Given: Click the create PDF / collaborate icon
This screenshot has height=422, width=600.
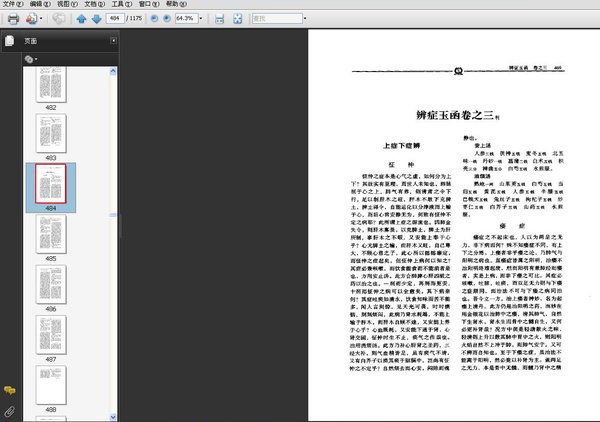Looking at the screenshot, I should [31, 18].
